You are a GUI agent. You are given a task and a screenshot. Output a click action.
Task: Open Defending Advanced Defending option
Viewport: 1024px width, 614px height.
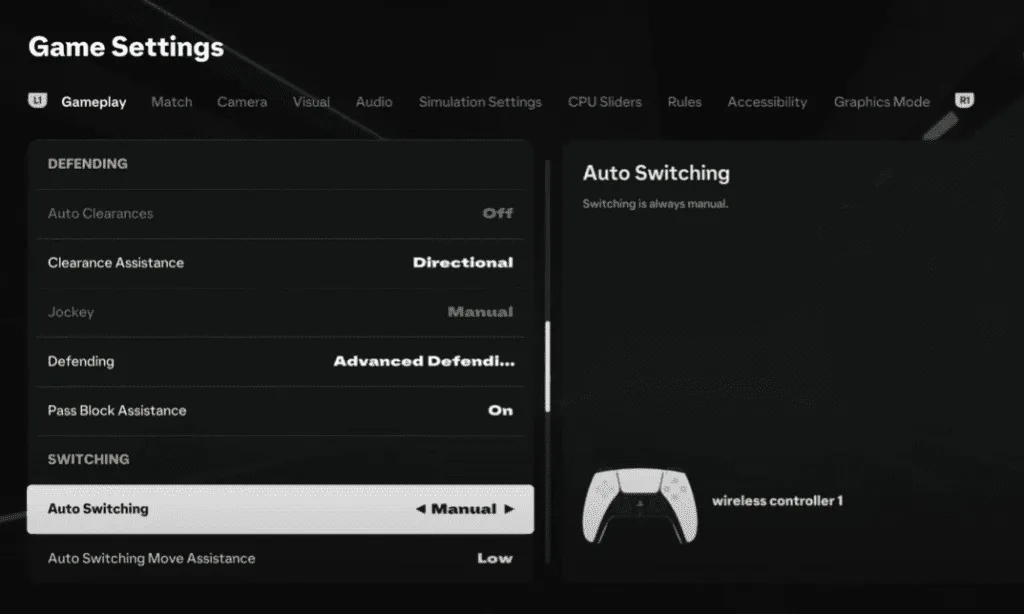[x=424, y=361]
